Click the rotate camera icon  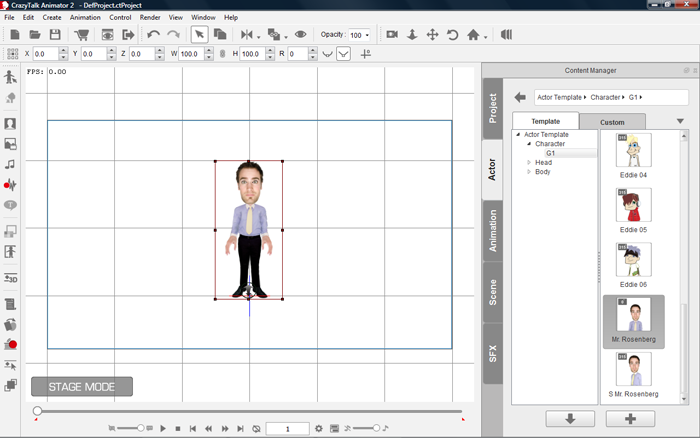click(x=452, y=34)
